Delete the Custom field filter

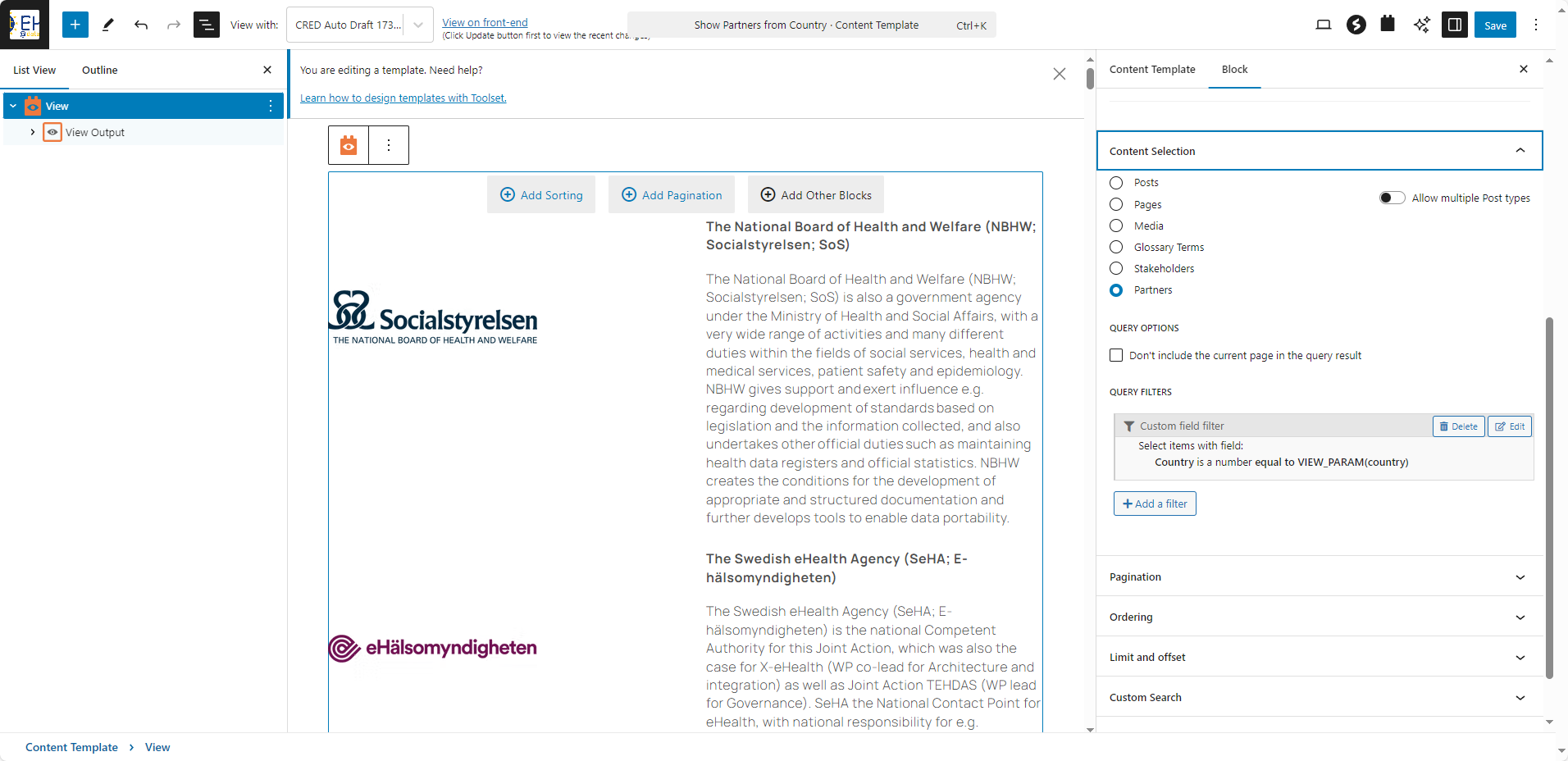click(x=1459, y=426)
